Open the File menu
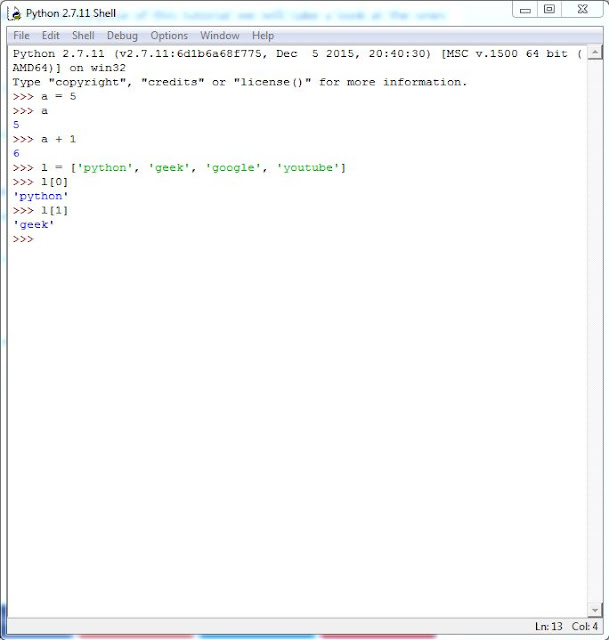The image size is (609, 640). tap(21, 36)
